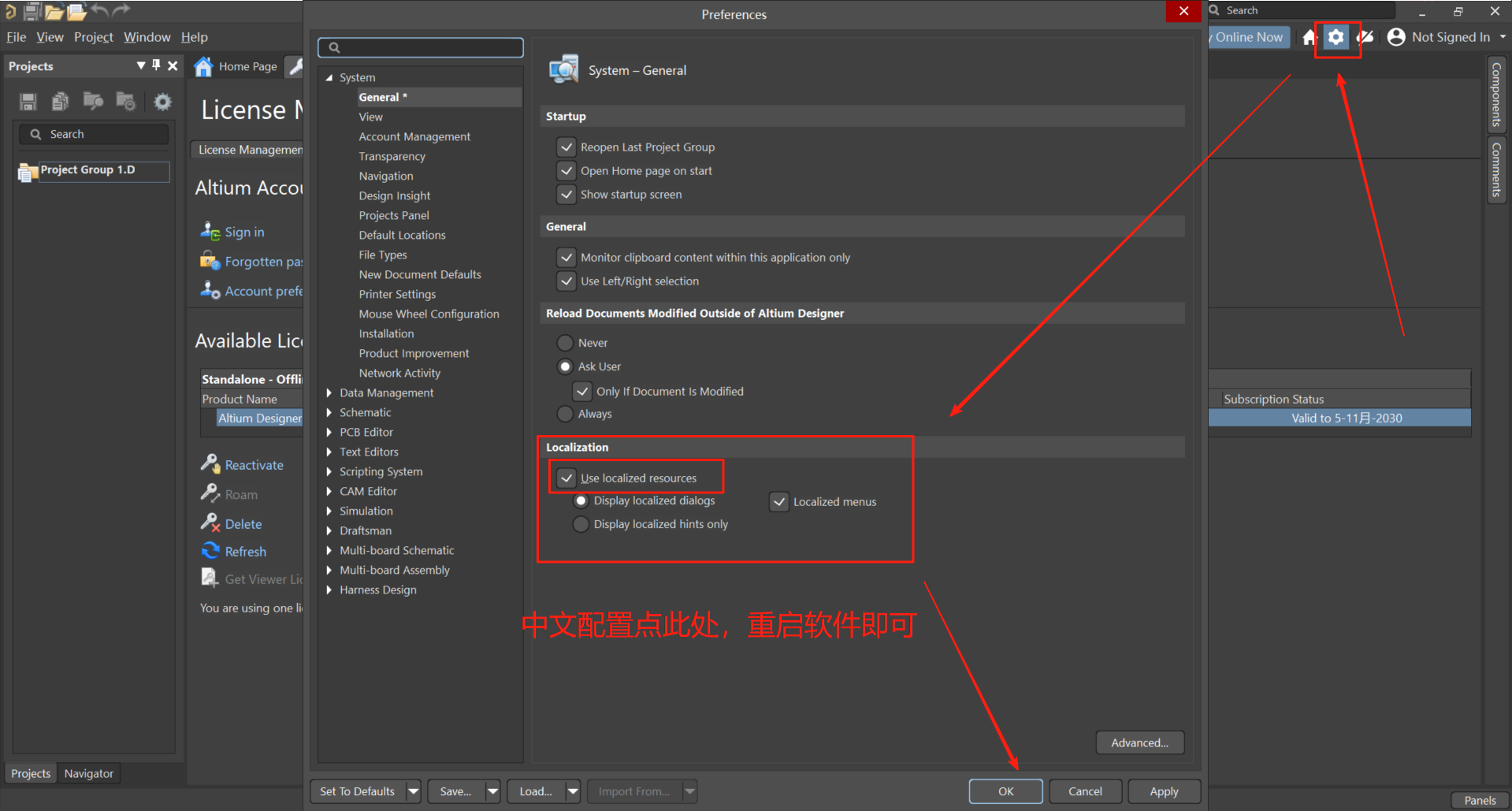Open the View menu
The height and width of the screenshot is (811, 1512).
coord(50,37)
